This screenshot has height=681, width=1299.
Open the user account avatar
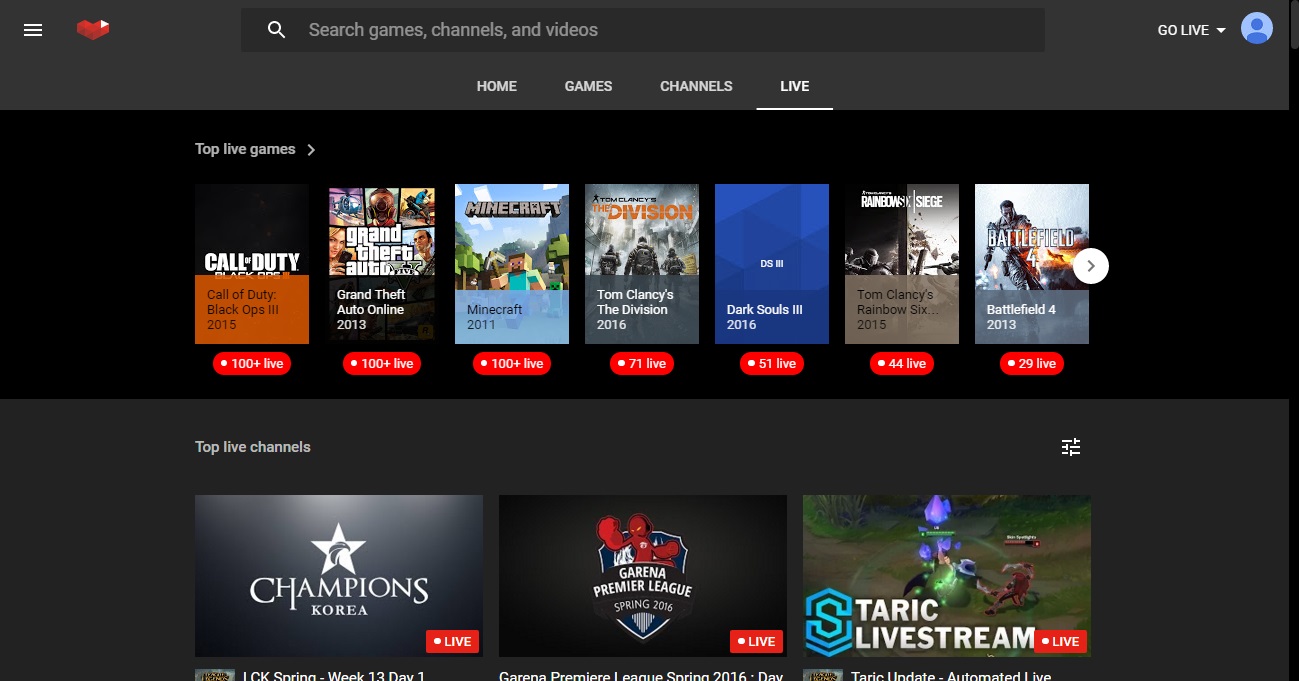tap(1256, 29)
